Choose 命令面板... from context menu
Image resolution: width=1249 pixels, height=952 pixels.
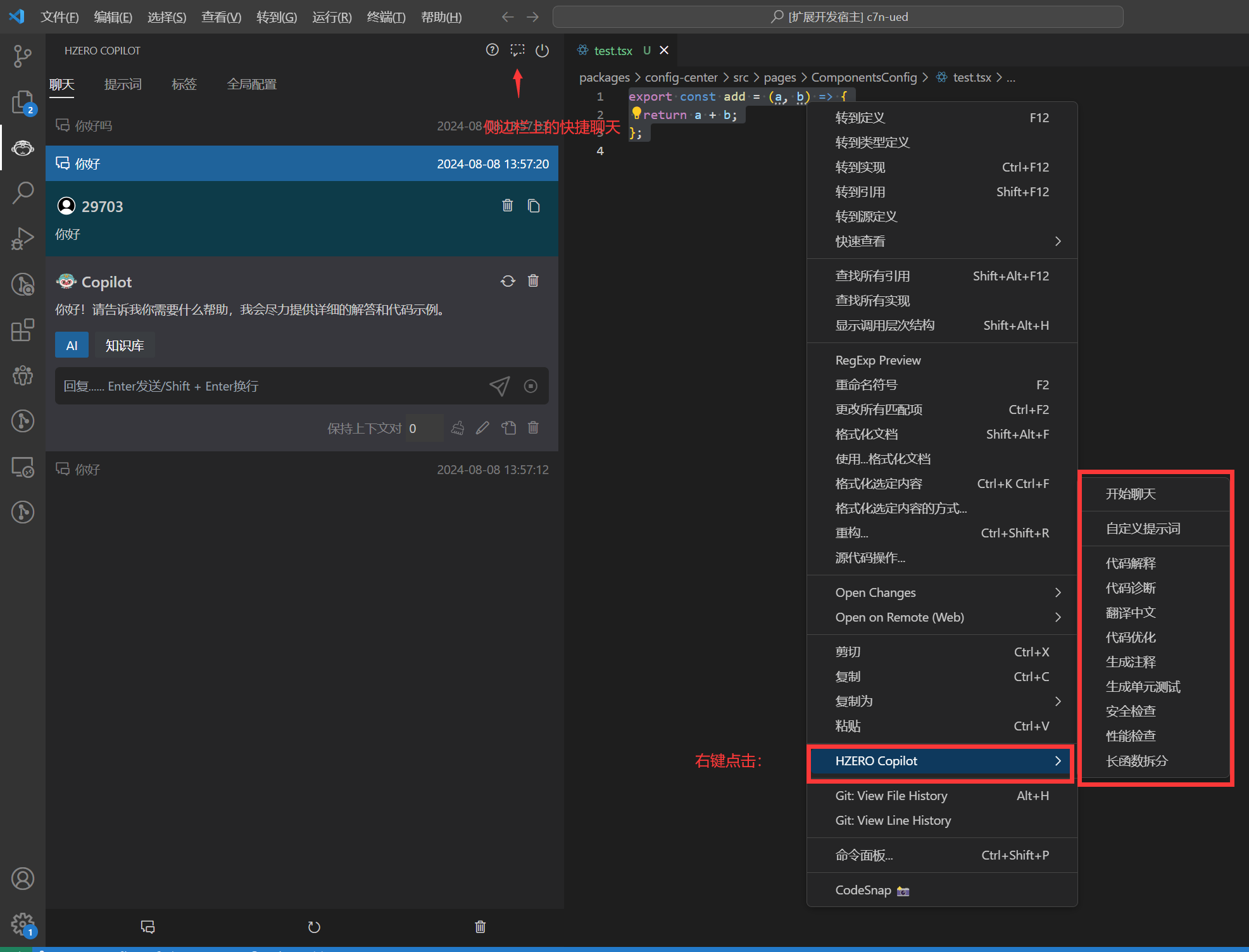click(942, 855)
